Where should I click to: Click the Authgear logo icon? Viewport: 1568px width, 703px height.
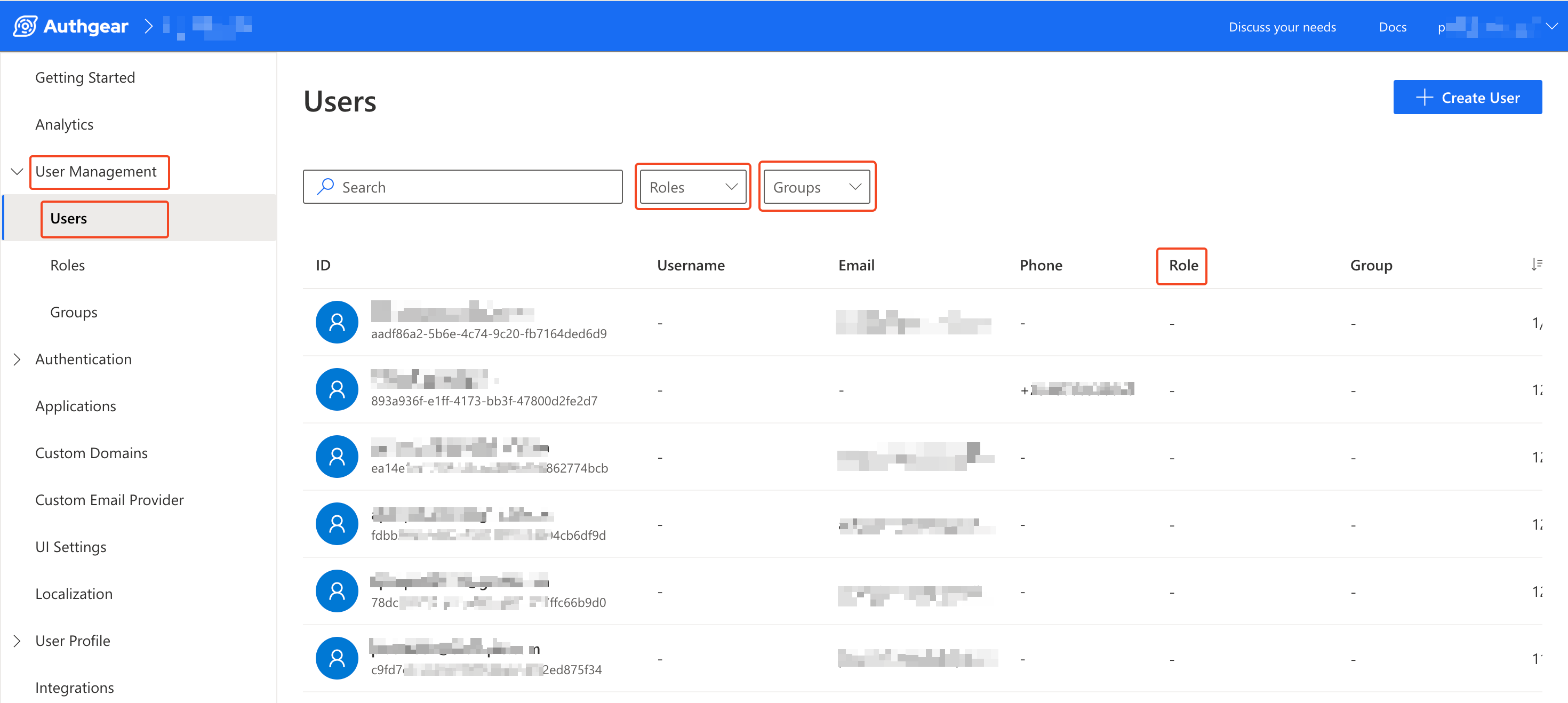click(x=25, y=26)
